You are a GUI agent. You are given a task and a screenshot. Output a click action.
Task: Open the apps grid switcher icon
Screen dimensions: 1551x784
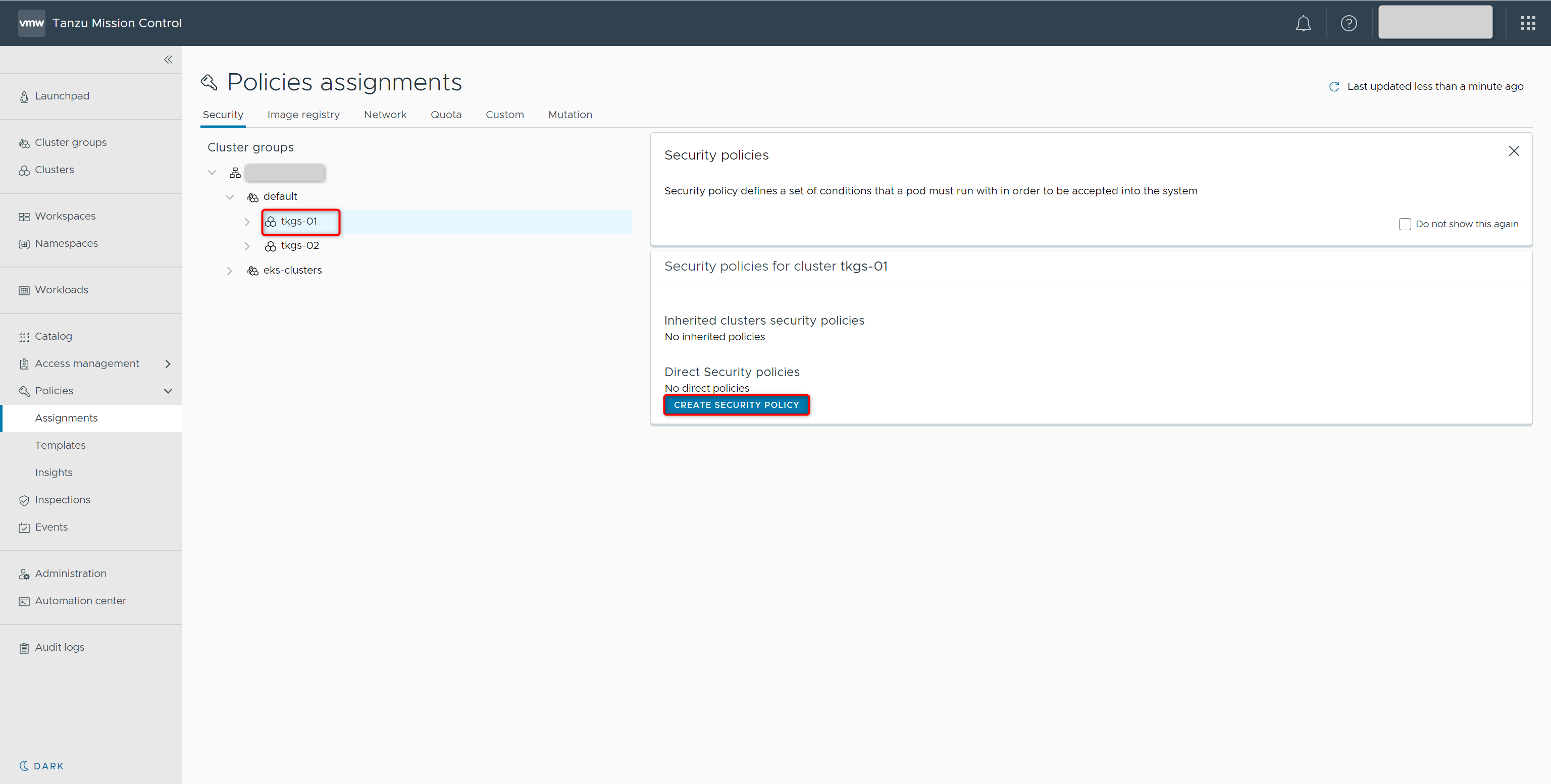1527,24
